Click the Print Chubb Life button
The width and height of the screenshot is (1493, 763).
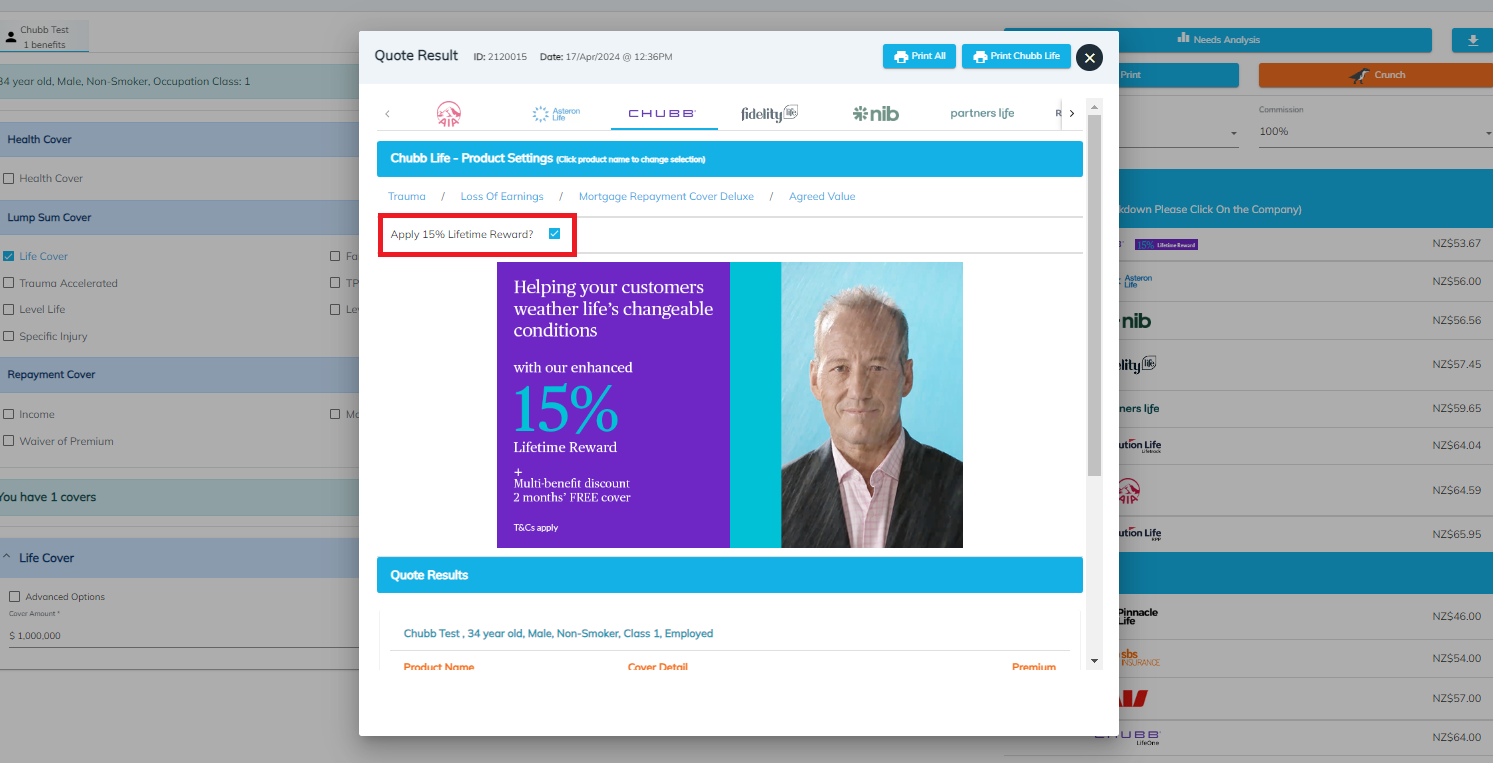pos(1016,57)
